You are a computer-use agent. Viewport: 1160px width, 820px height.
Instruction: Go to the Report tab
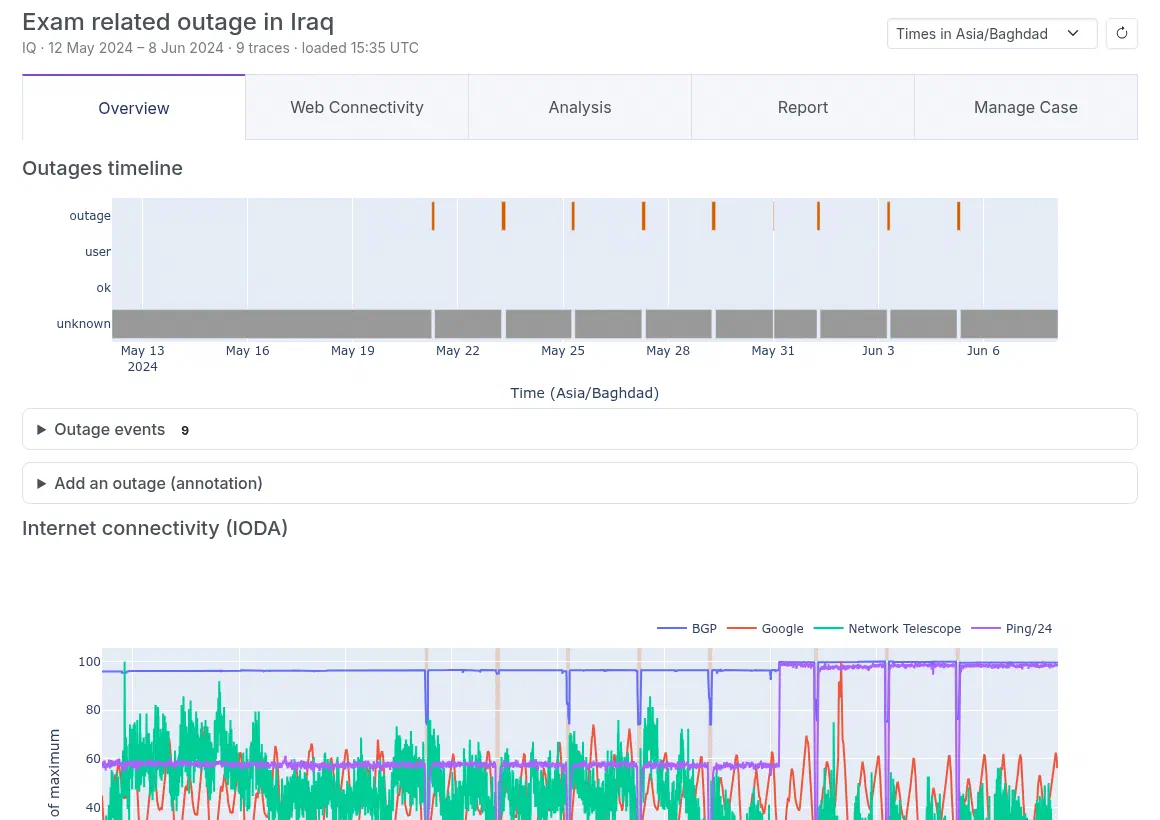(x=803, y=107)
